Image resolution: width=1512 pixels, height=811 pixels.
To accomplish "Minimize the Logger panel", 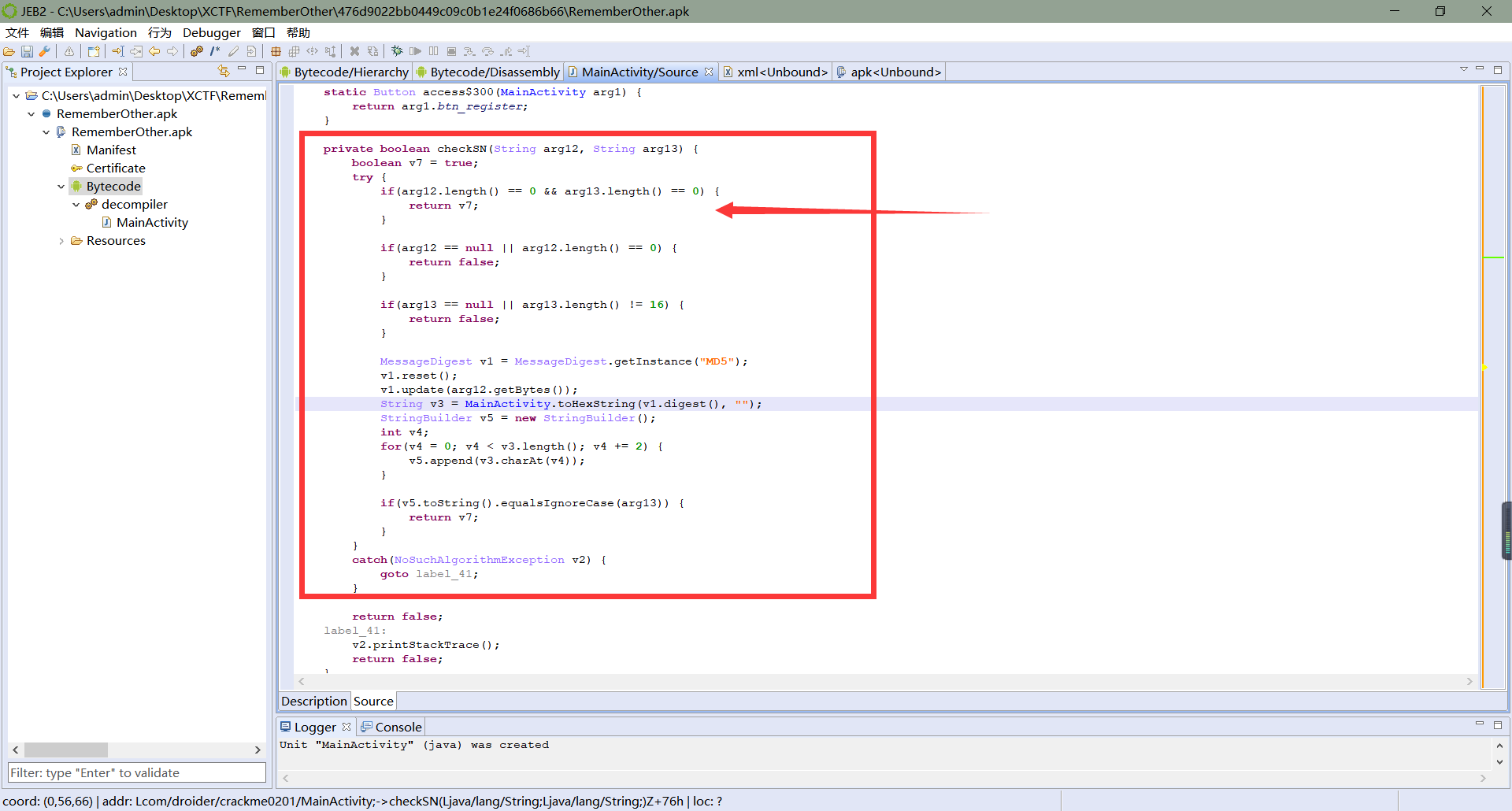I will click(1480, 724).
